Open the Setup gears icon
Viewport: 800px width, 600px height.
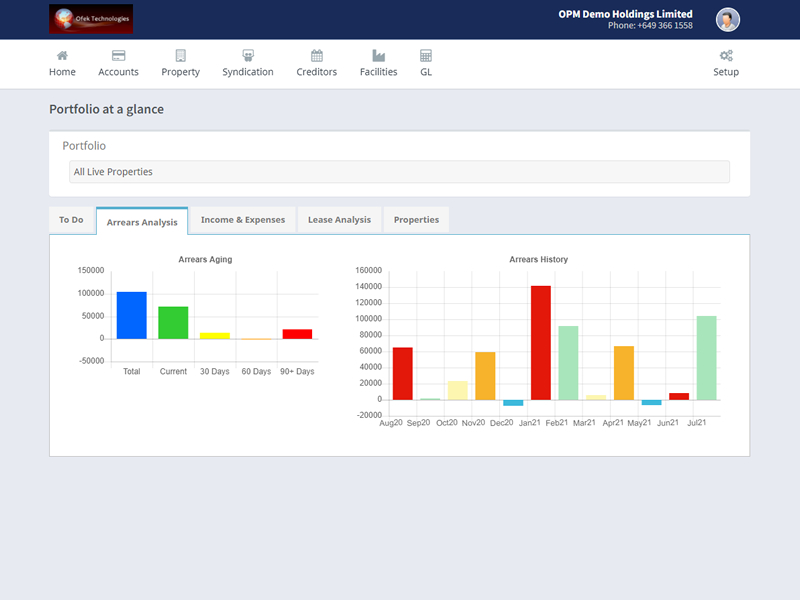coord(726,55)
